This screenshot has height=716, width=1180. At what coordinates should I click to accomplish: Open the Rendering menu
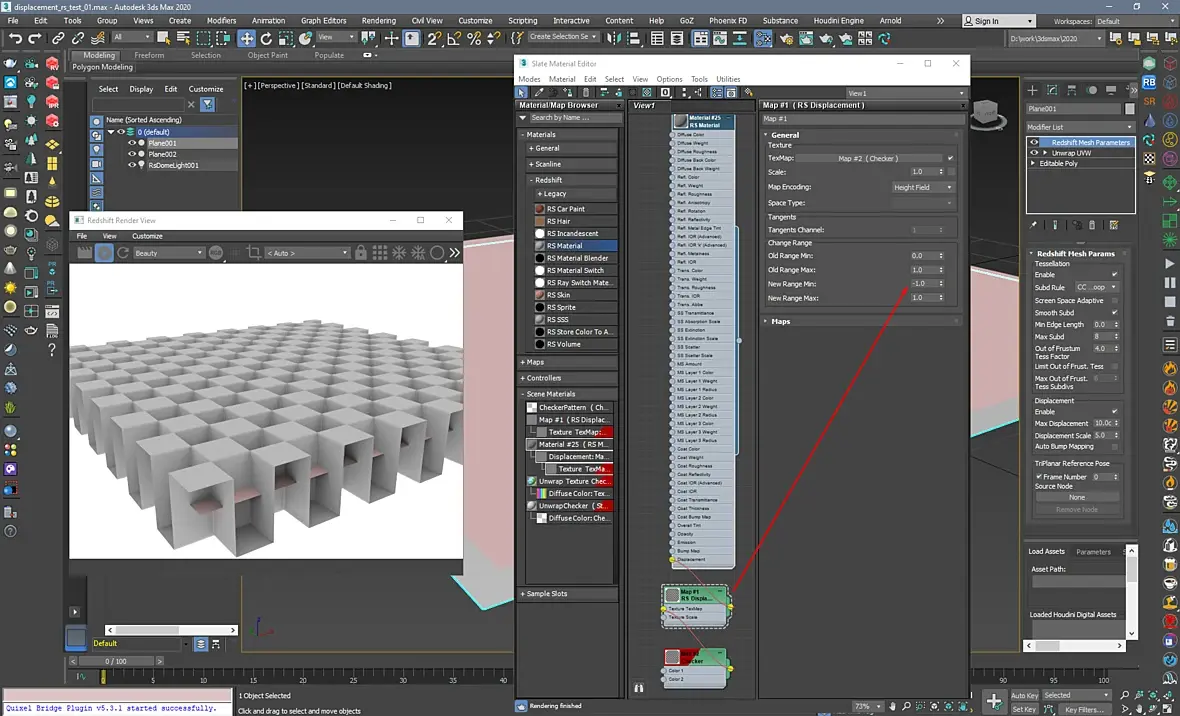[378, 20]
